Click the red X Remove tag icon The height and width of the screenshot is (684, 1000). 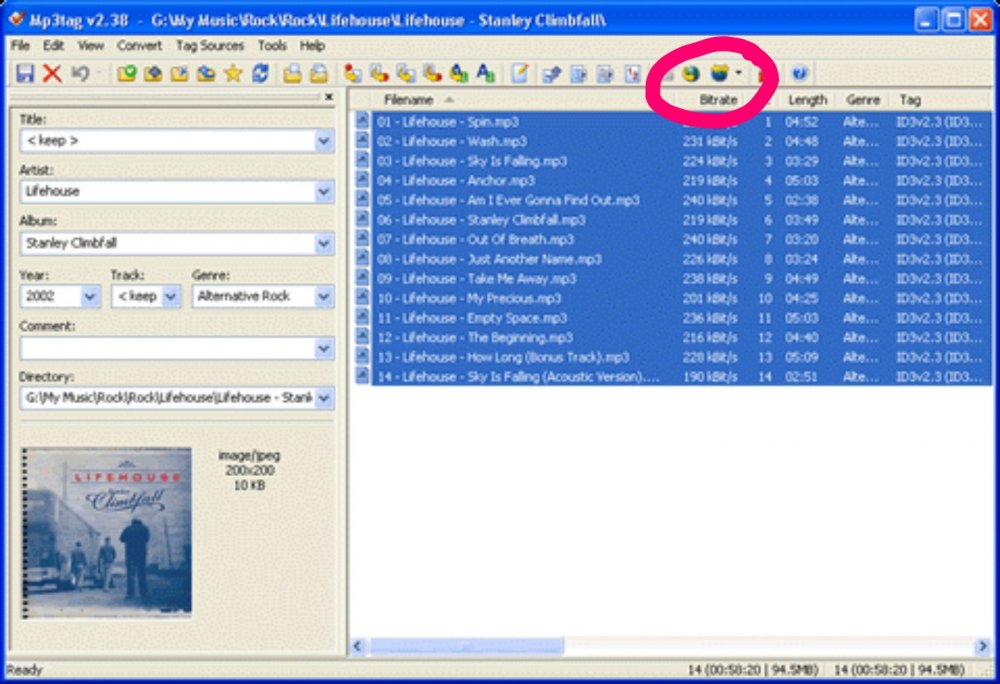(x=52, y=73)
